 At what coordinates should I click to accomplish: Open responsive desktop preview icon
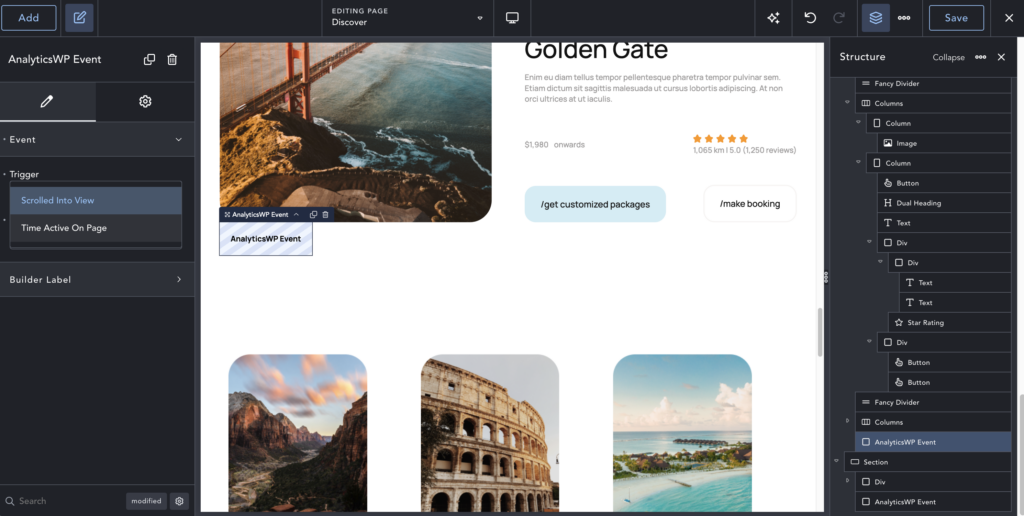point(512,18)
